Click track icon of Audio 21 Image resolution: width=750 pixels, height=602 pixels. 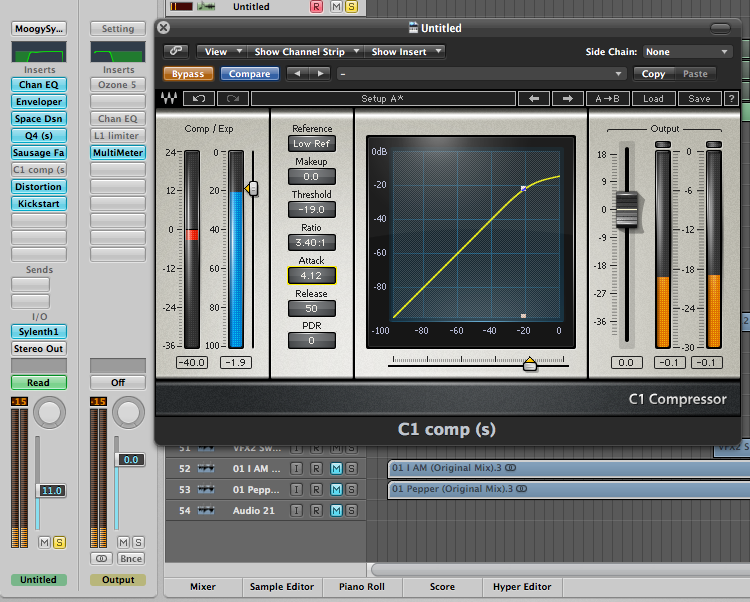point(206,511)
